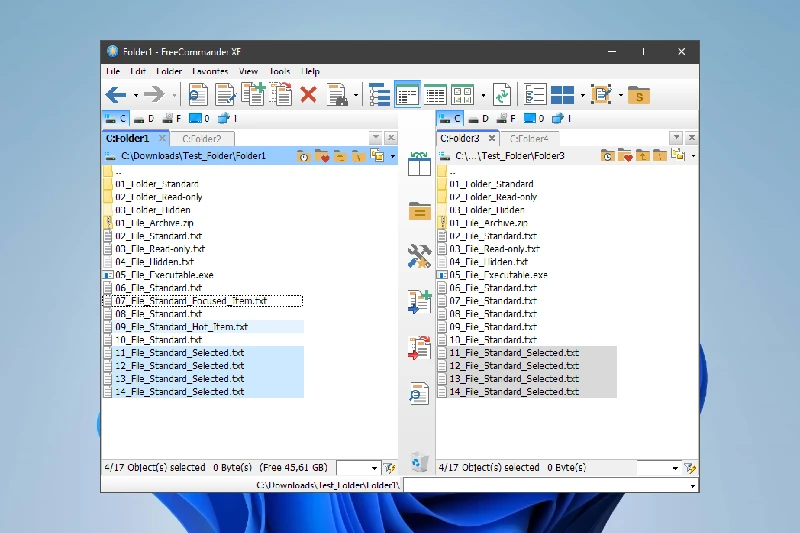This screenshot has height=533, width=800.
Task: Open the Tools menu
Action: point(280,71)
